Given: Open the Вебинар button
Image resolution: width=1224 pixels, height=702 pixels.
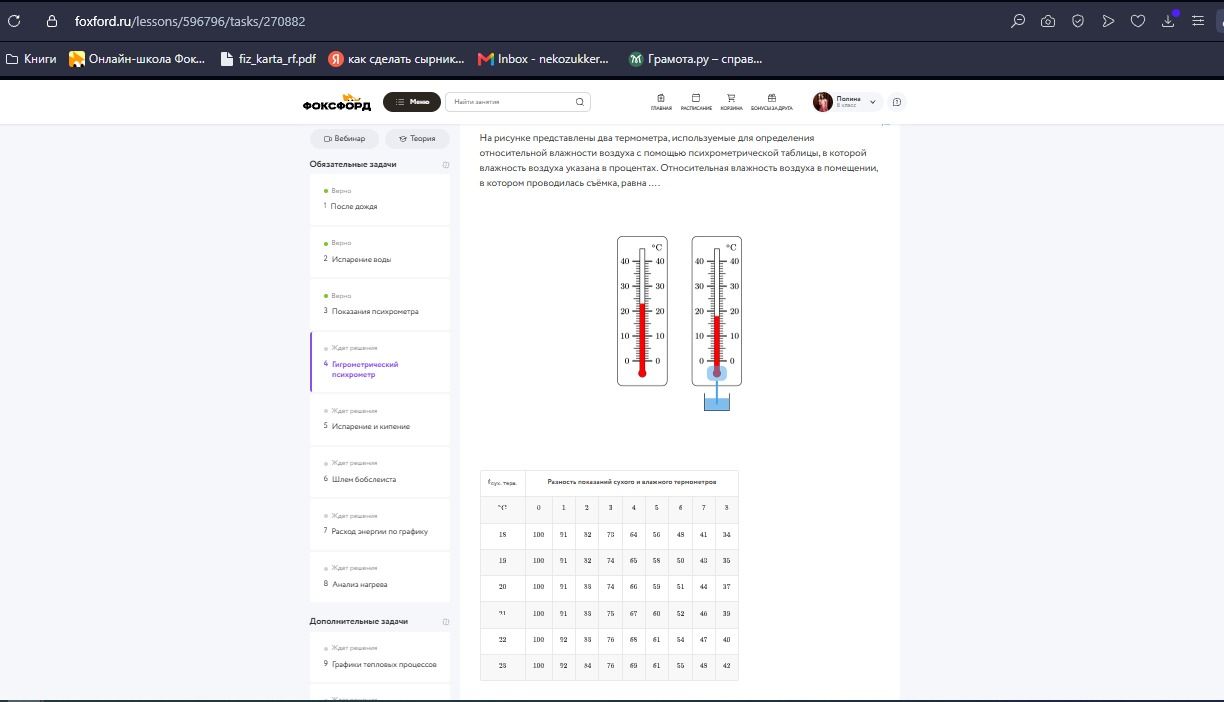Looking at the screenshot, I should click(x=345, y=139).
